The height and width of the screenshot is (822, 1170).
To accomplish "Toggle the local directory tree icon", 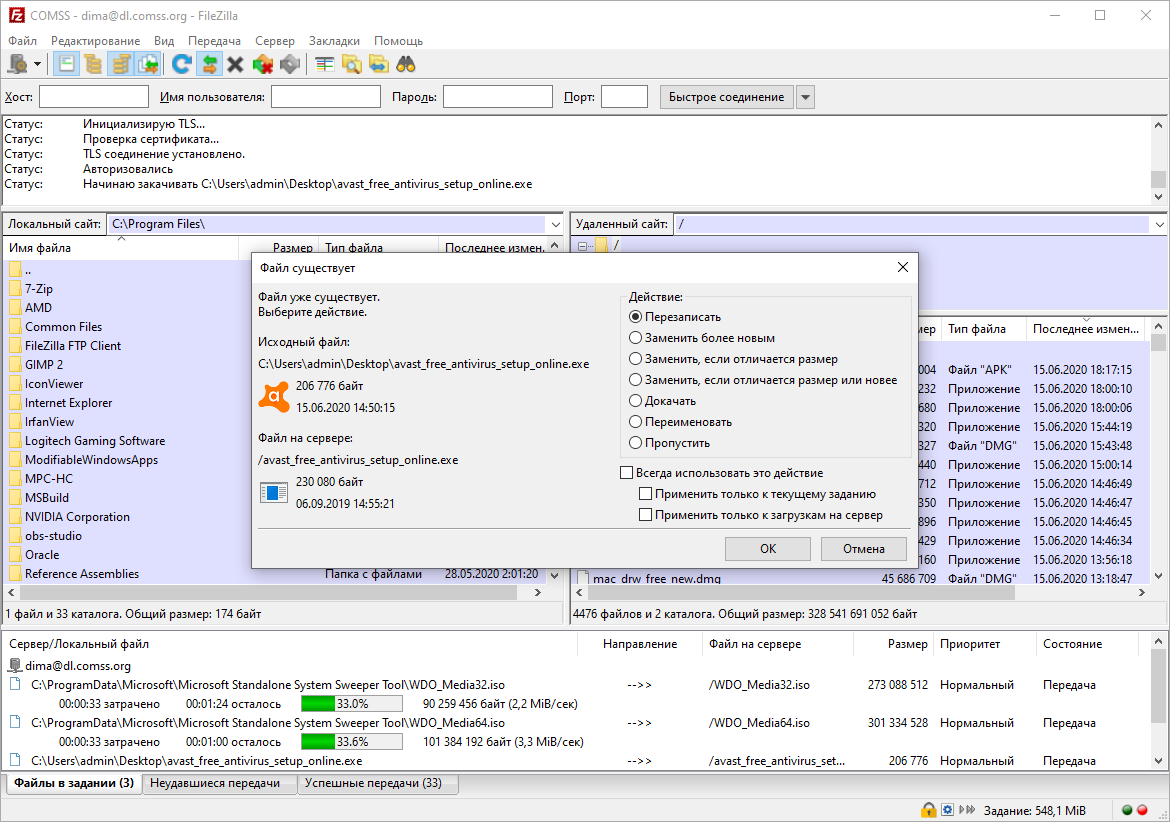I will [x=93, y=64].
